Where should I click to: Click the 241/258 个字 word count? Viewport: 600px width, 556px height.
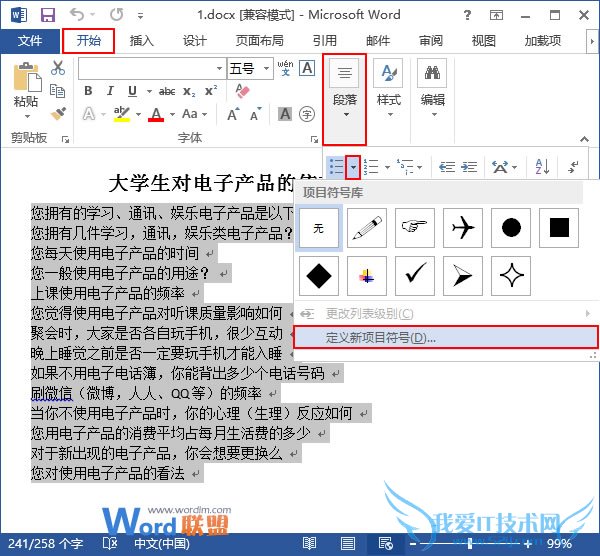(x=46, y=543)
